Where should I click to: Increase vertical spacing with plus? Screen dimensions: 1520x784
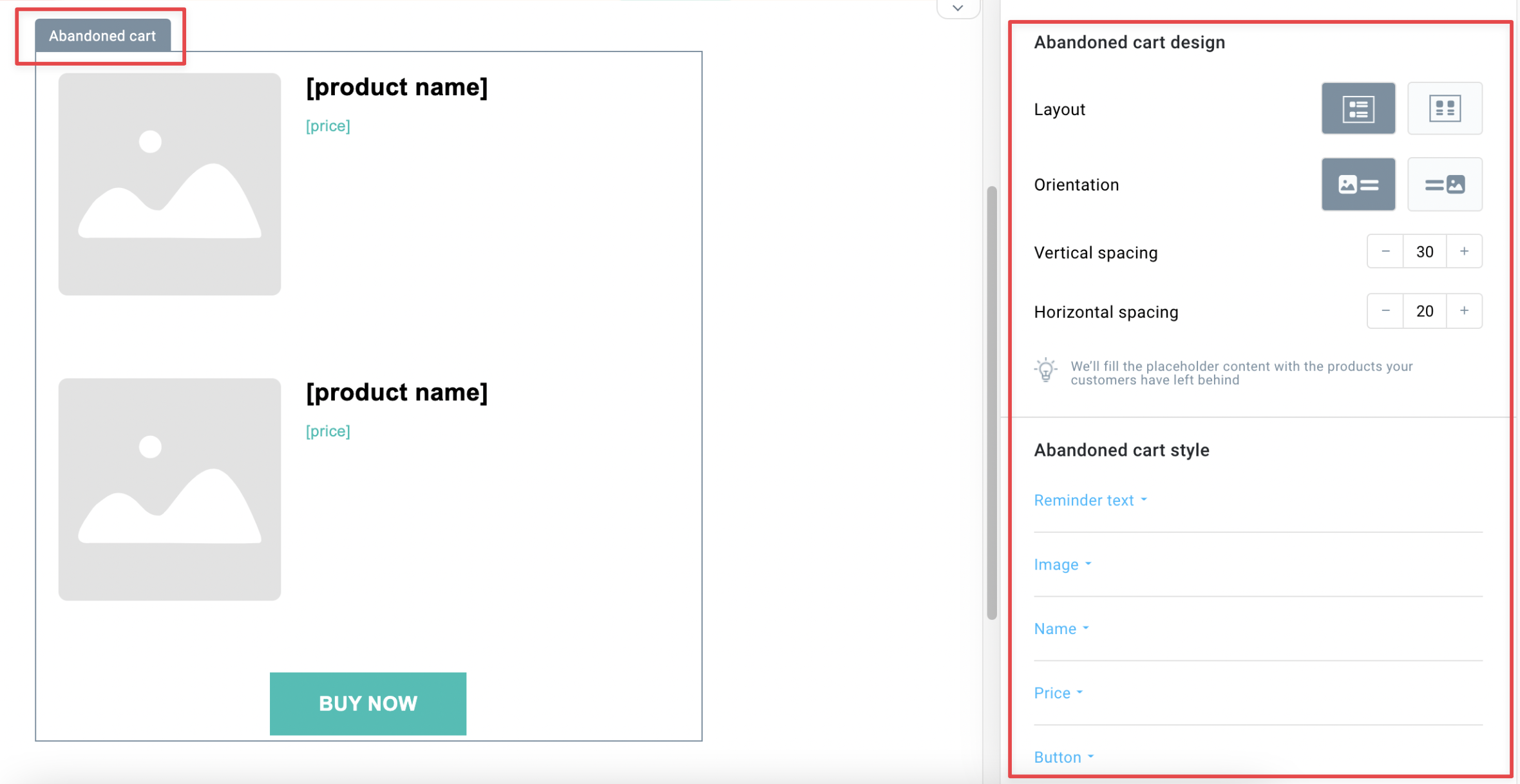pyautogui.click(x=1464, y=251)
